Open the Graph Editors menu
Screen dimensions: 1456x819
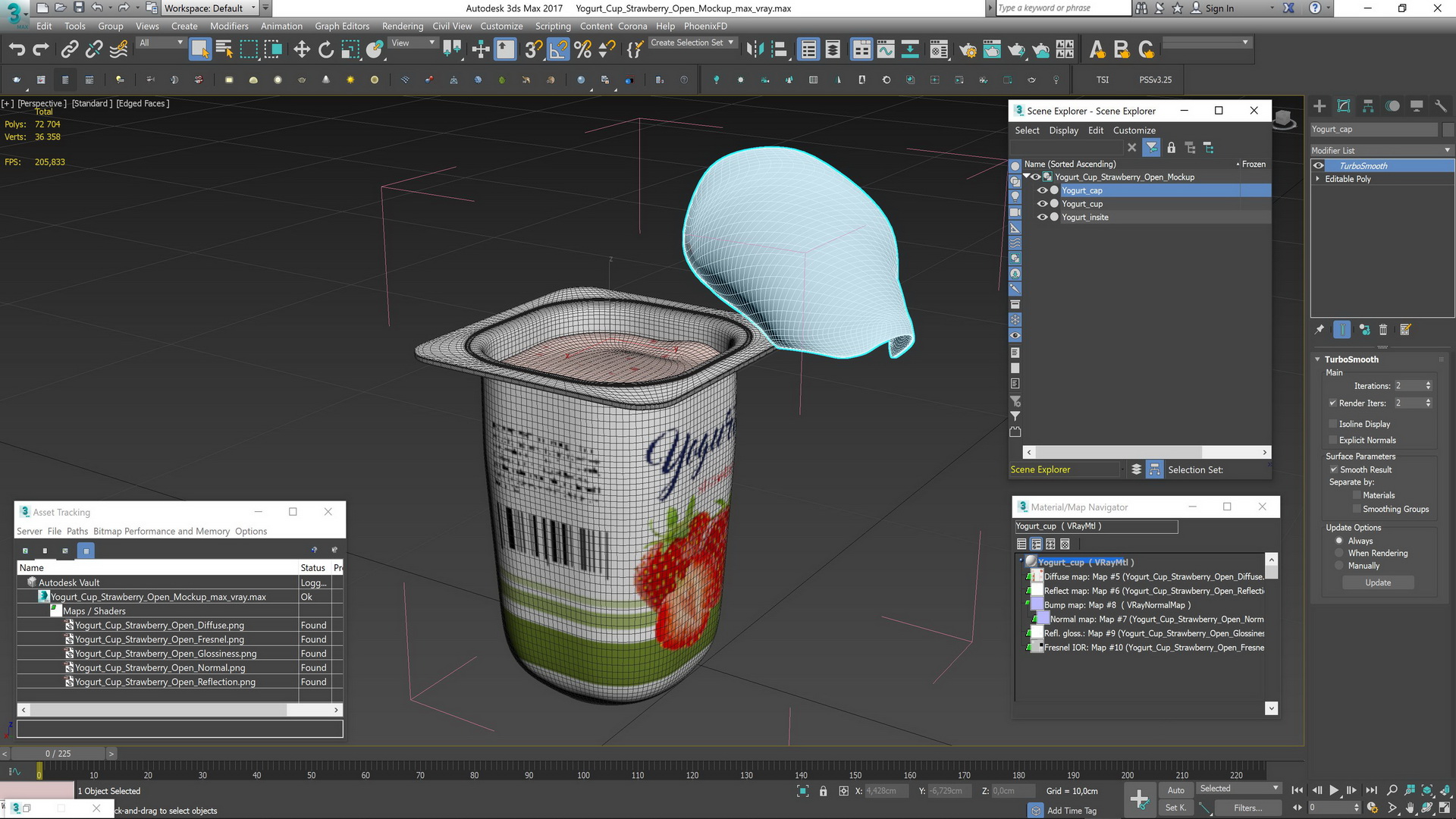click(x=342, y=26)
